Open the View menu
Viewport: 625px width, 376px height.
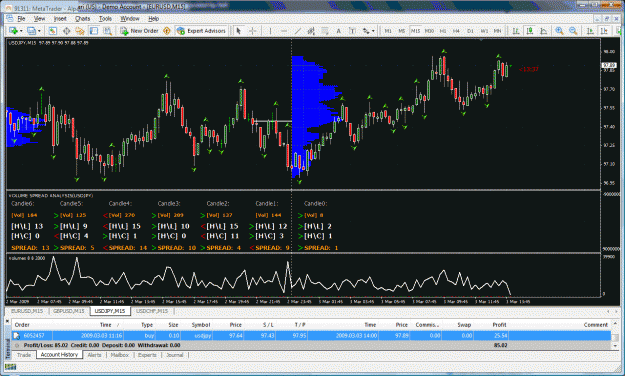pyautogui.click(x=39, y=19)
